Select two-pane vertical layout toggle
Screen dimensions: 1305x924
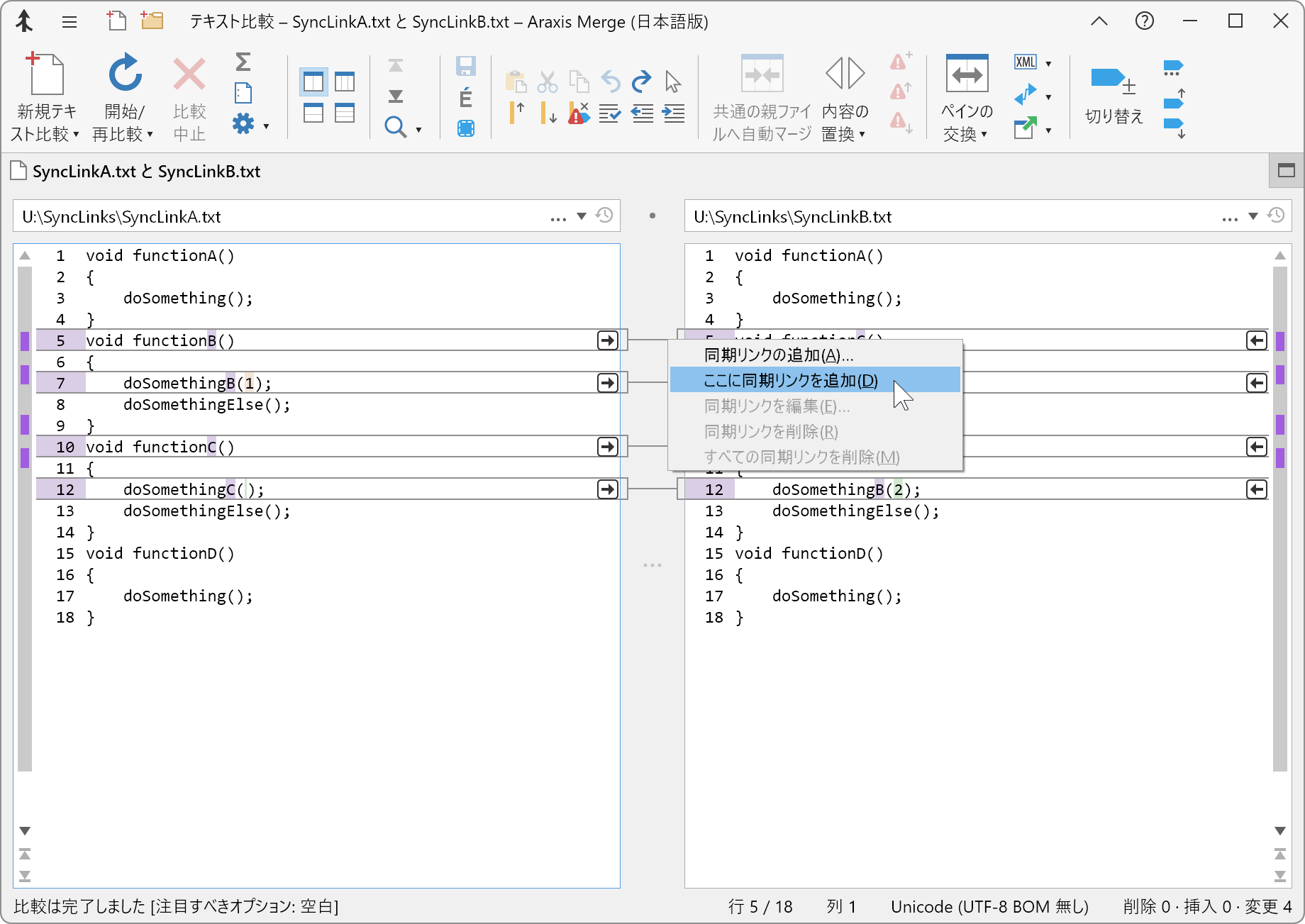[313, 82]
